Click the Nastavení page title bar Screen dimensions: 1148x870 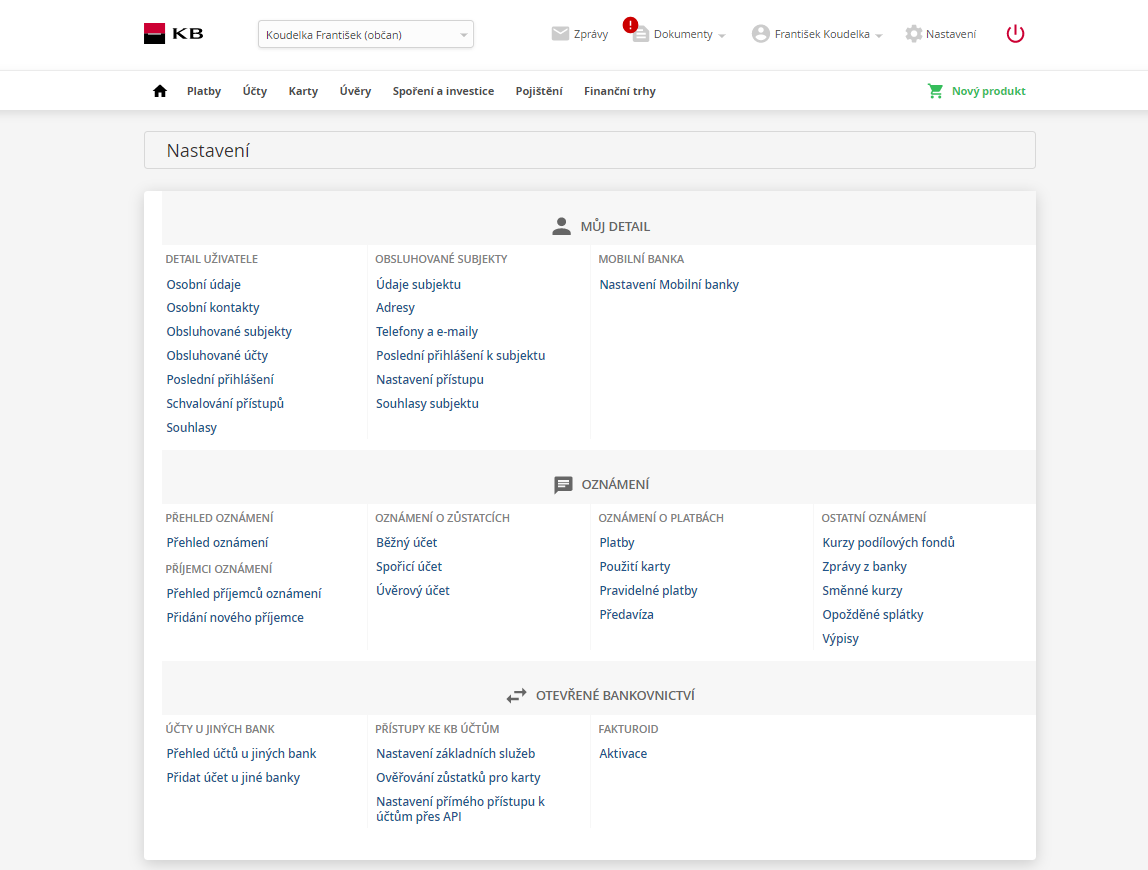click(589, 150)
